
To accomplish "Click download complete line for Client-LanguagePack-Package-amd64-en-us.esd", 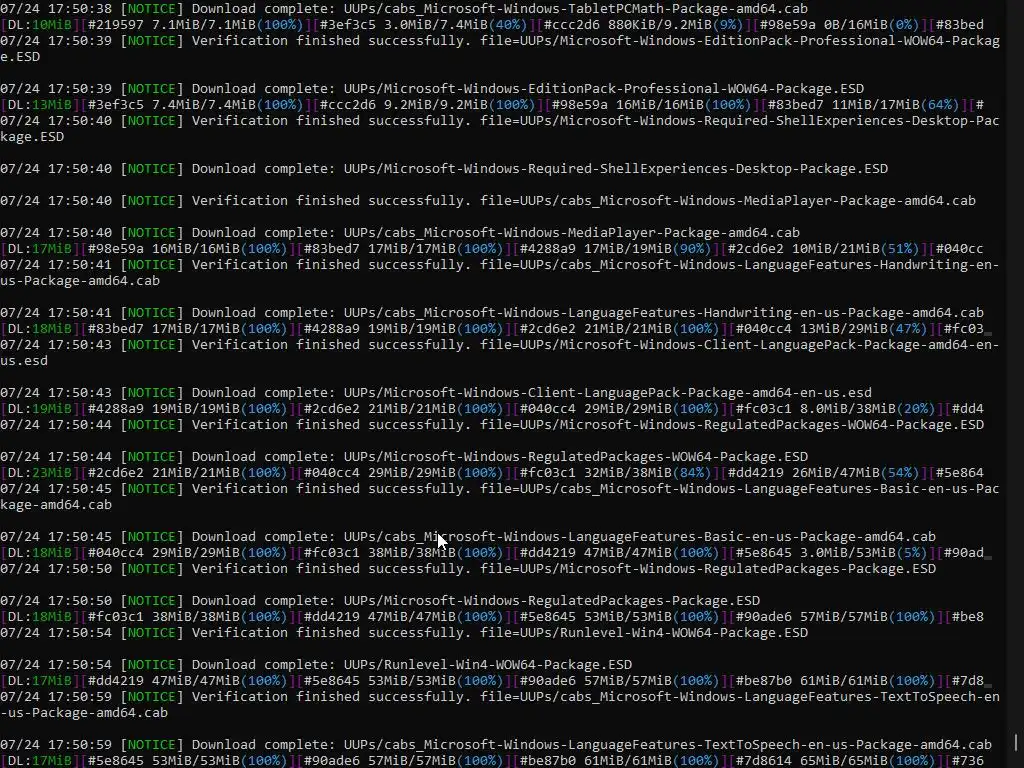I will (436, 392).
